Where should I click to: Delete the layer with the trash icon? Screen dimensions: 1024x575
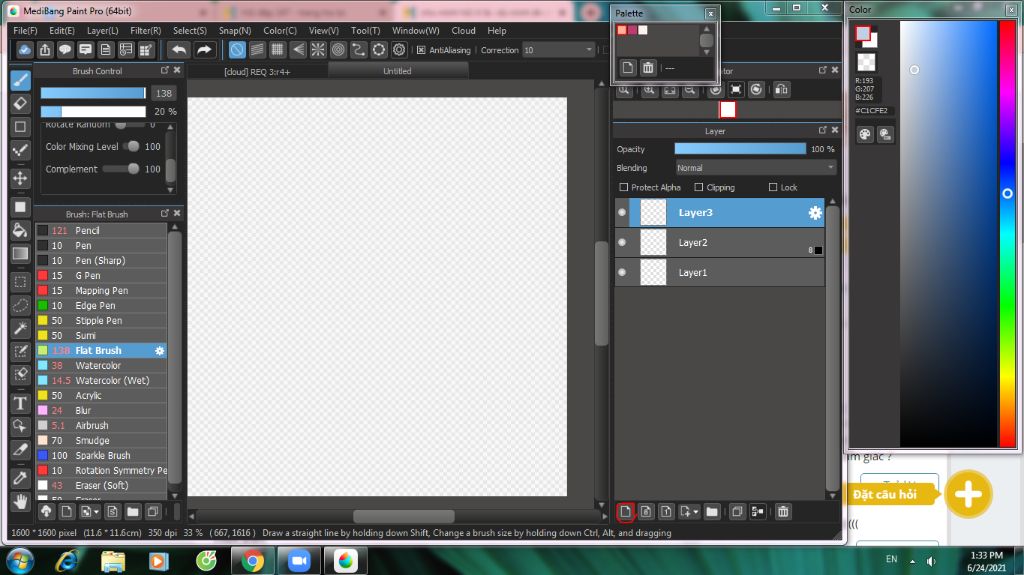[x=783, y=512]
